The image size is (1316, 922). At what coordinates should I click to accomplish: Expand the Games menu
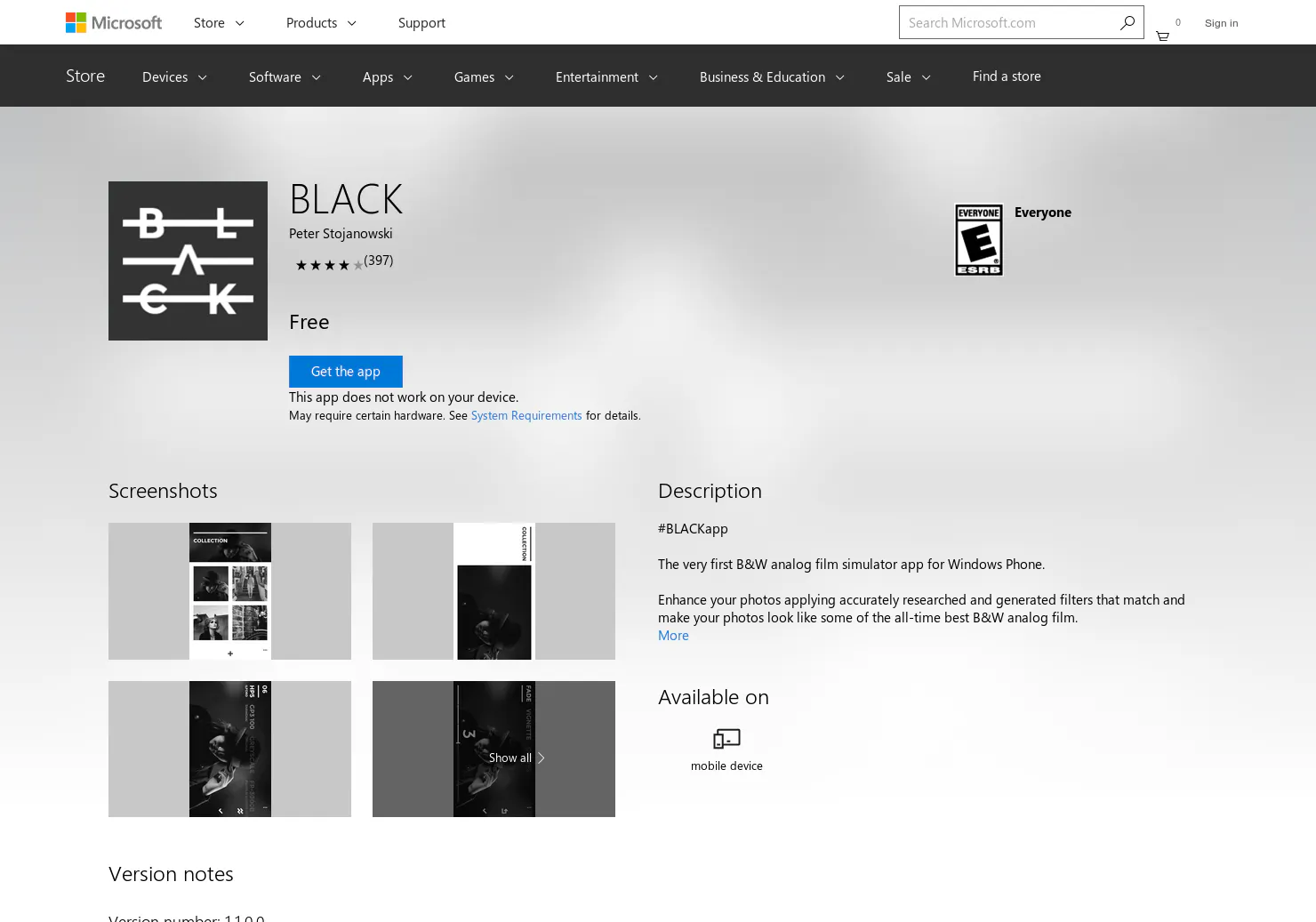coord(484,76)
